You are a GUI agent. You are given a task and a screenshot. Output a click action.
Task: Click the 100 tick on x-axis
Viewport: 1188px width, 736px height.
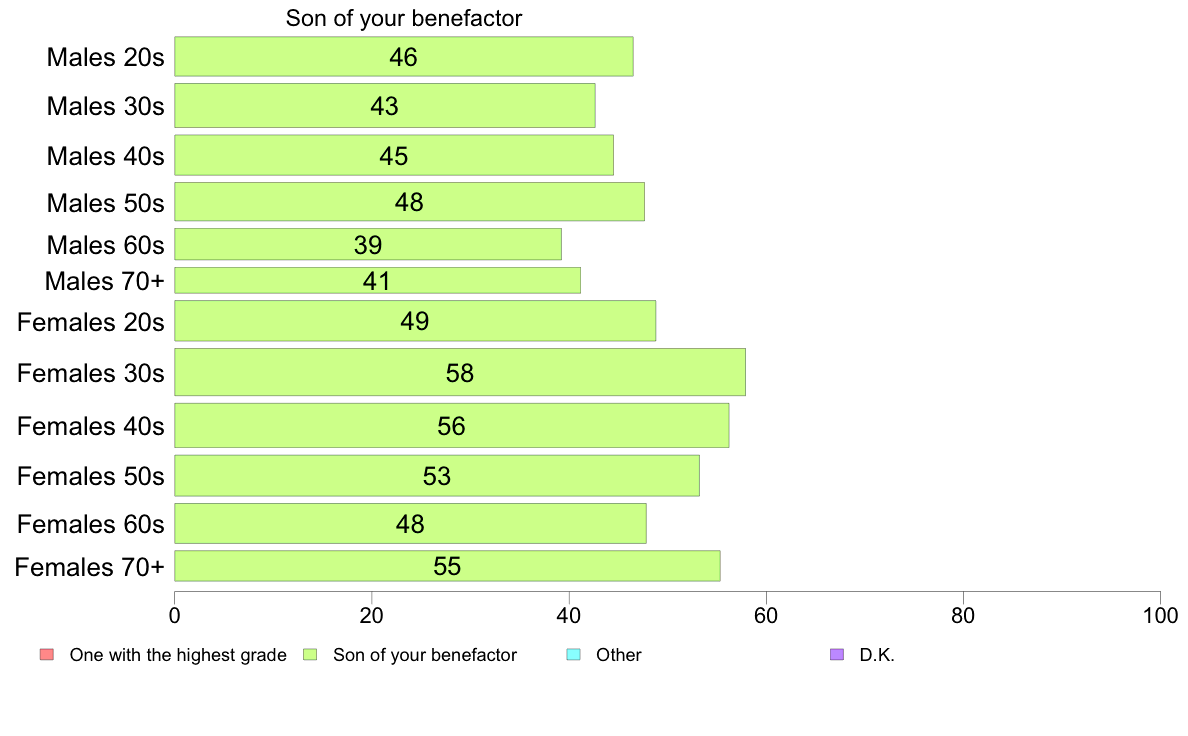(1160, 615)
